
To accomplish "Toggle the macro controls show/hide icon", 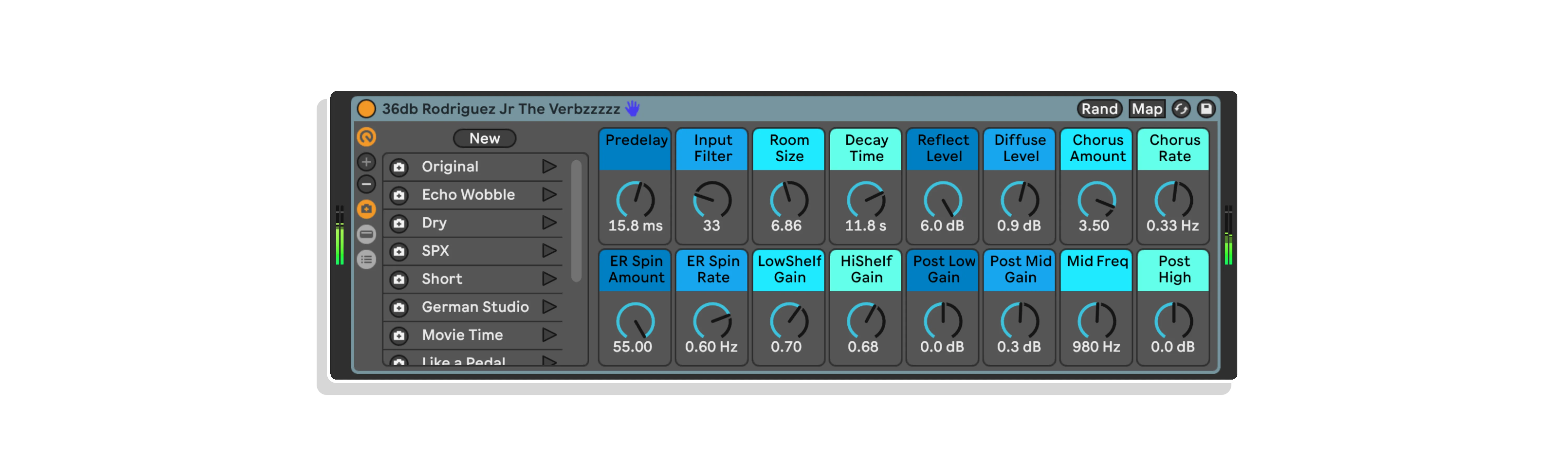I will pyautogui.click(x=366, y=137).
